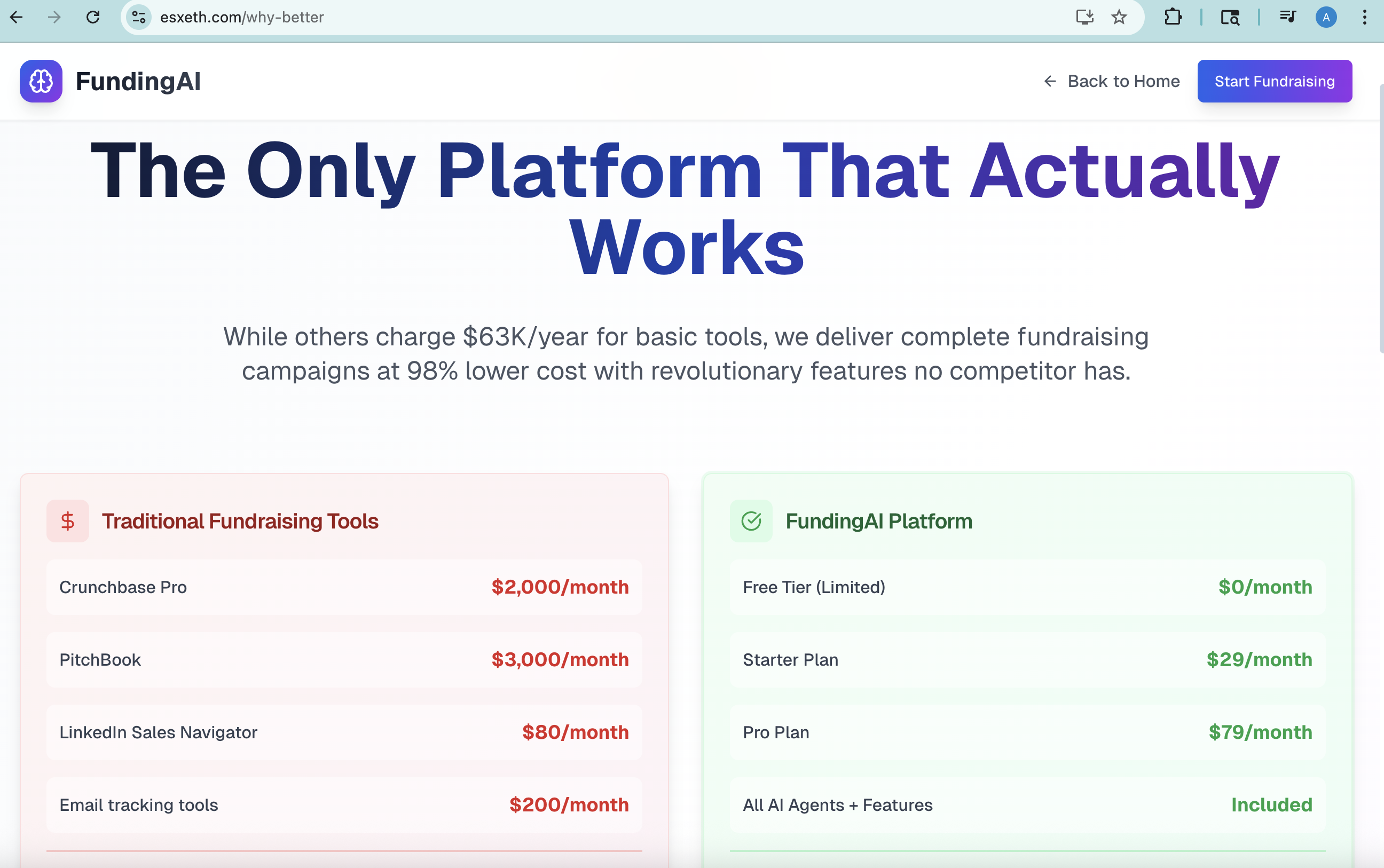Click the address bar showing esxeth.com/why-better
The image size is (1384, 868).
[x=241, y=17]
